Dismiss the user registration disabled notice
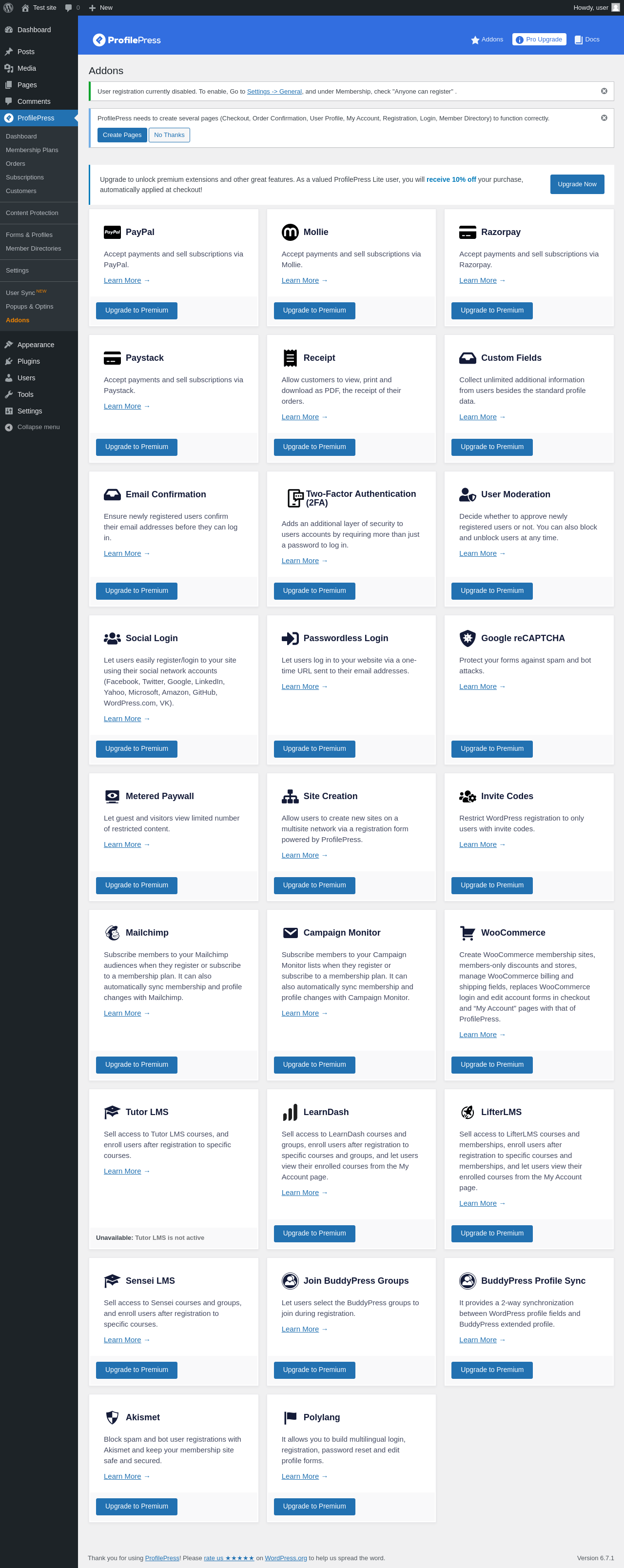This screenshot has height=1568, width=624. (x=604, y=91)
